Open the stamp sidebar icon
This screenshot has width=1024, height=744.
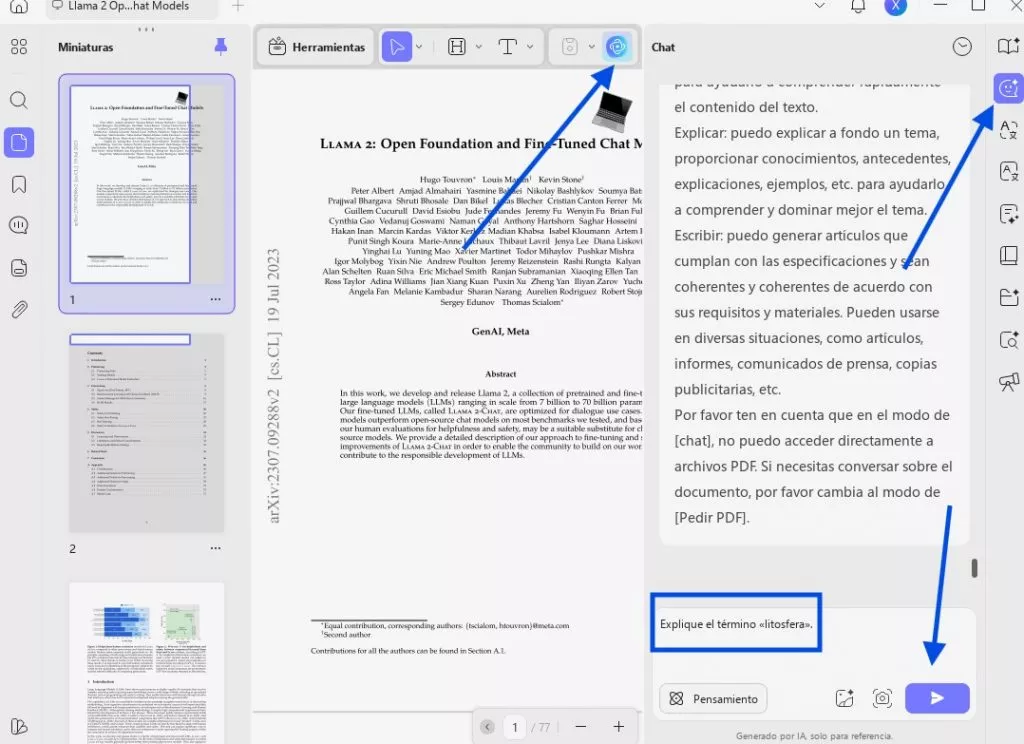tap(19, 268)
